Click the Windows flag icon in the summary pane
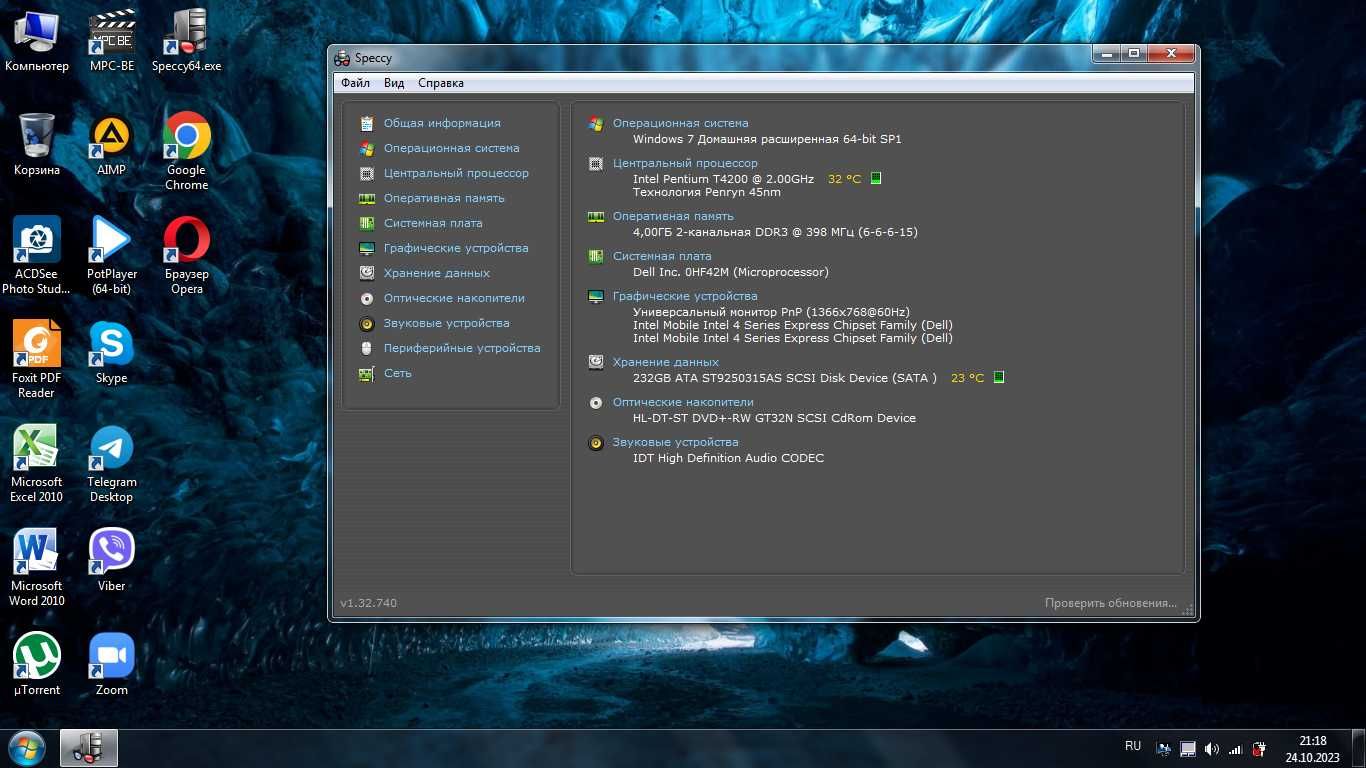This screenshot has height=768, width=1366. (596, 123)
